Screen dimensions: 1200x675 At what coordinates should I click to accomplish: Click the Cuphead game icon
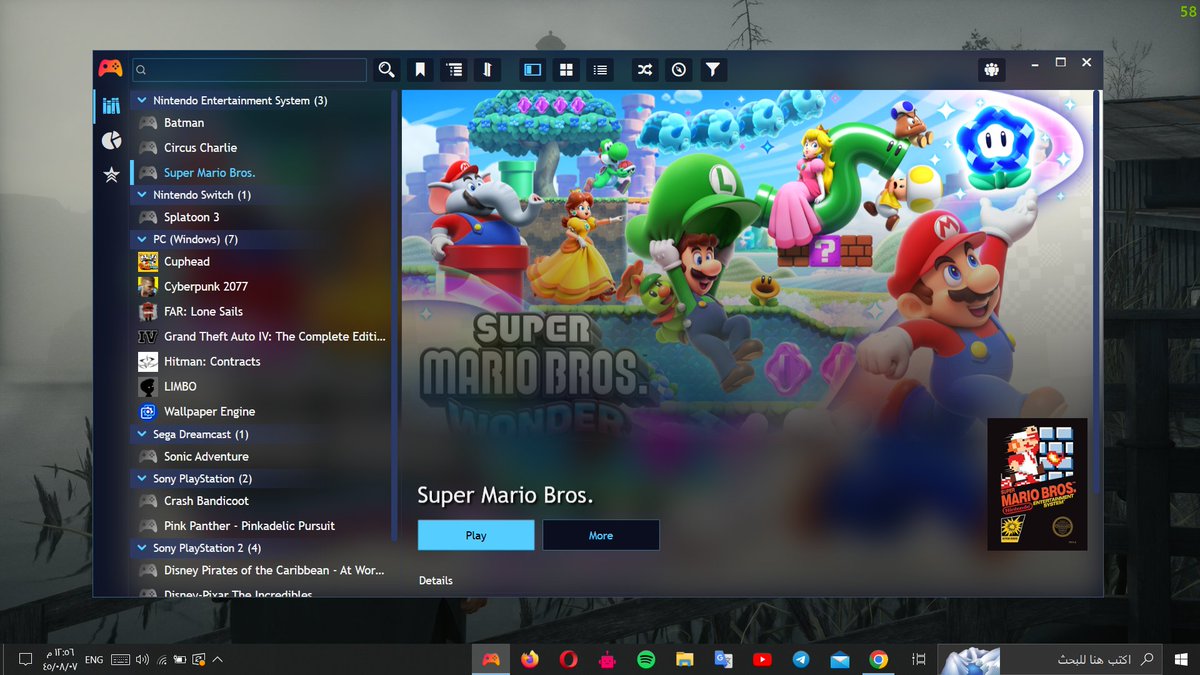tap(148, 262)
